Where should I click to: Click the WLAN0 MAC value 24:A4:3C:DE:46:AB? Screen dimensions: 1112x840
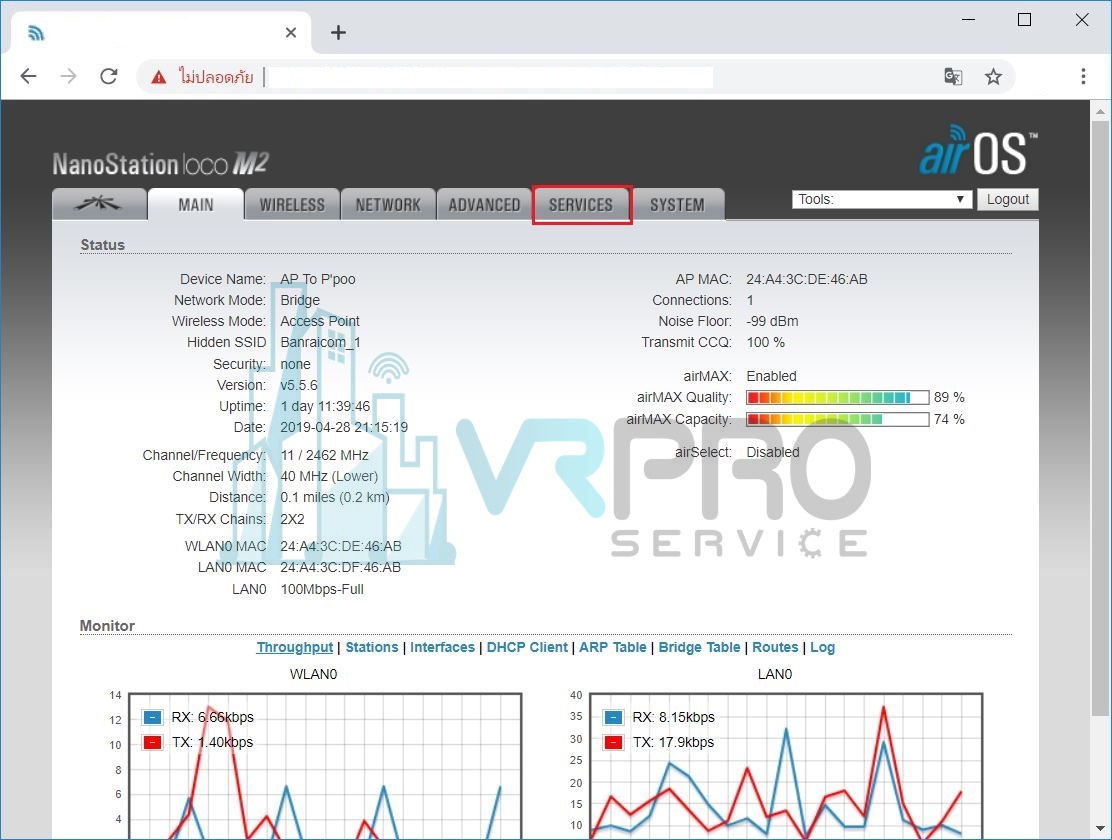tap(340, 546)
